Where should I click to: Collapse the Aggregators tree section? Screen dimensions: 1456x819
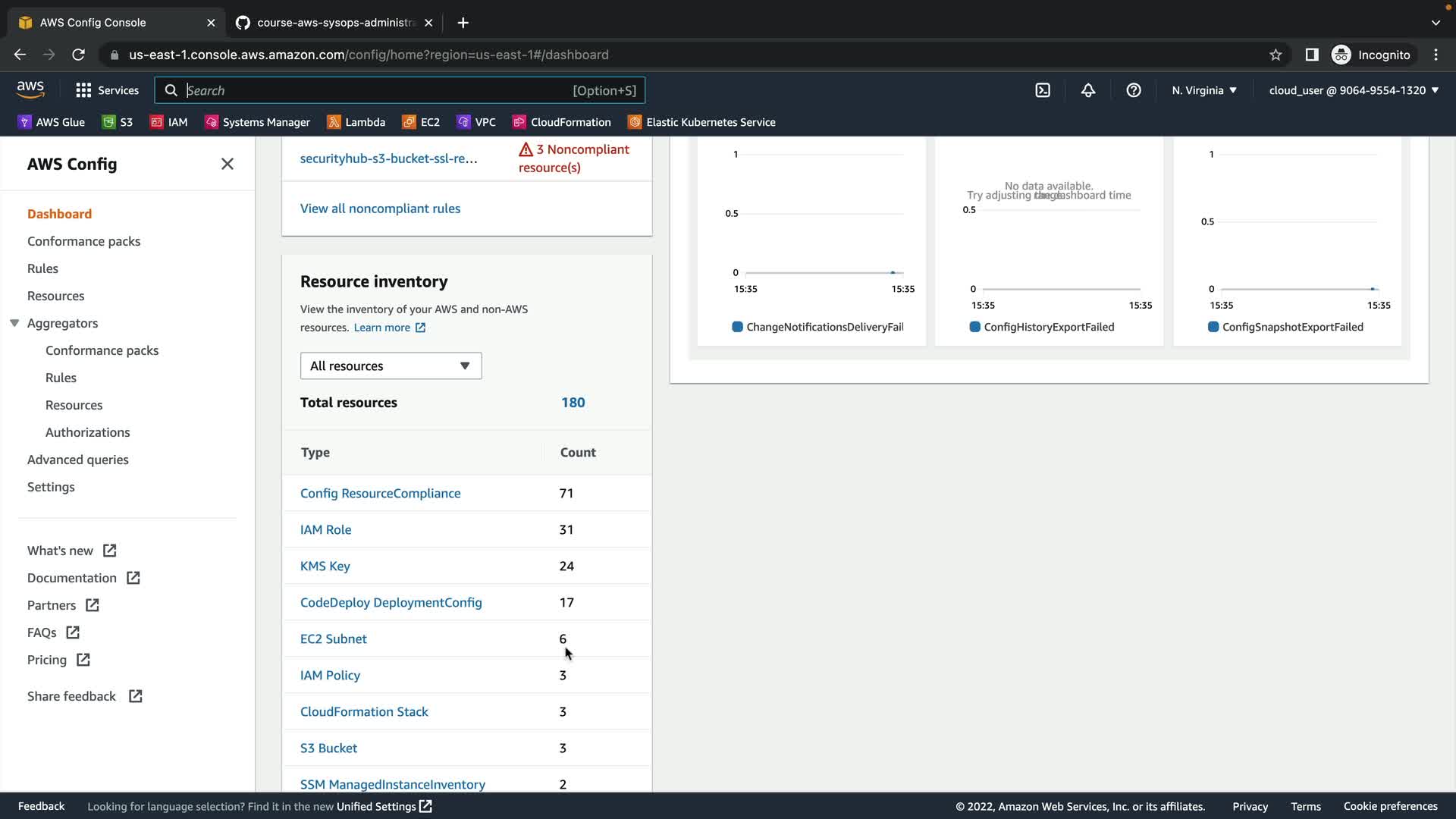point(14,323)
